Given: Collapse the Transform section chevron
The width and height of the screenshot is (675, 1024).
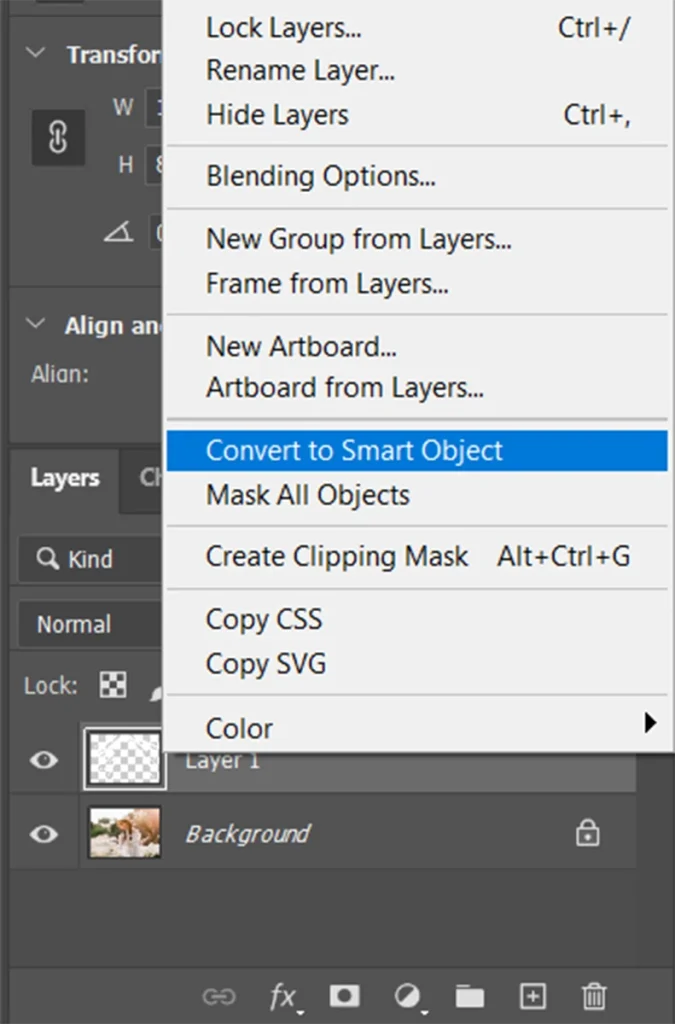Looking at the screenshot, I should pos(36,54).
